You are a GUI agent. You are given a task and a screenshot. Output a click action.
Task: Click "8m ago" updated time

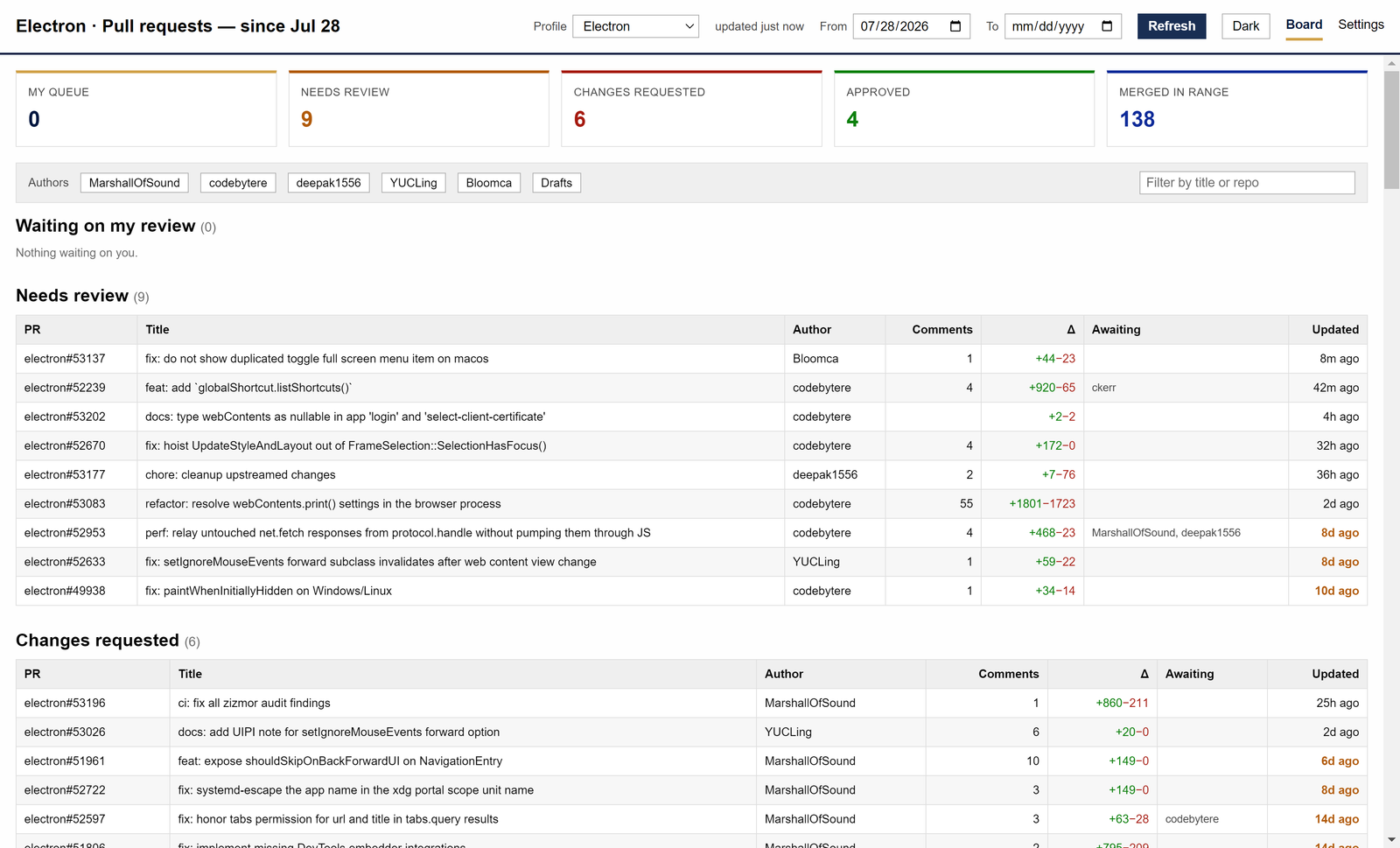(1340, 359)
